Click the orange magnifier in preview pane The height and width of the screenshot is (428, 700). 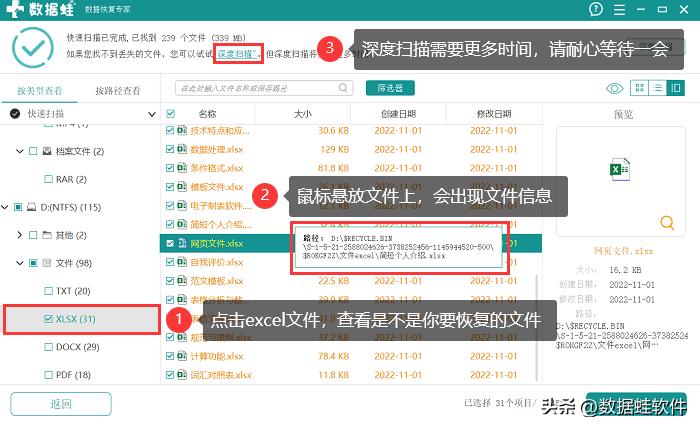(x=667, y=222)
